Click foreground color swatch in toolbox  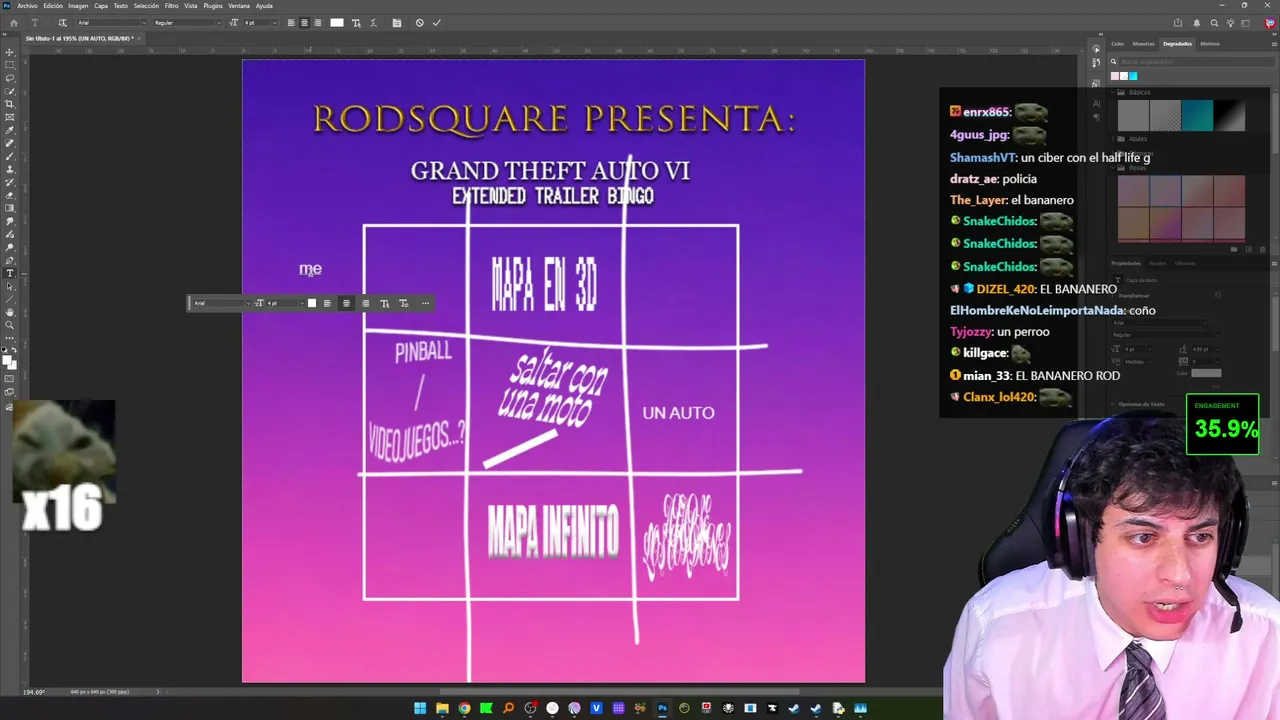coord(8,358)
